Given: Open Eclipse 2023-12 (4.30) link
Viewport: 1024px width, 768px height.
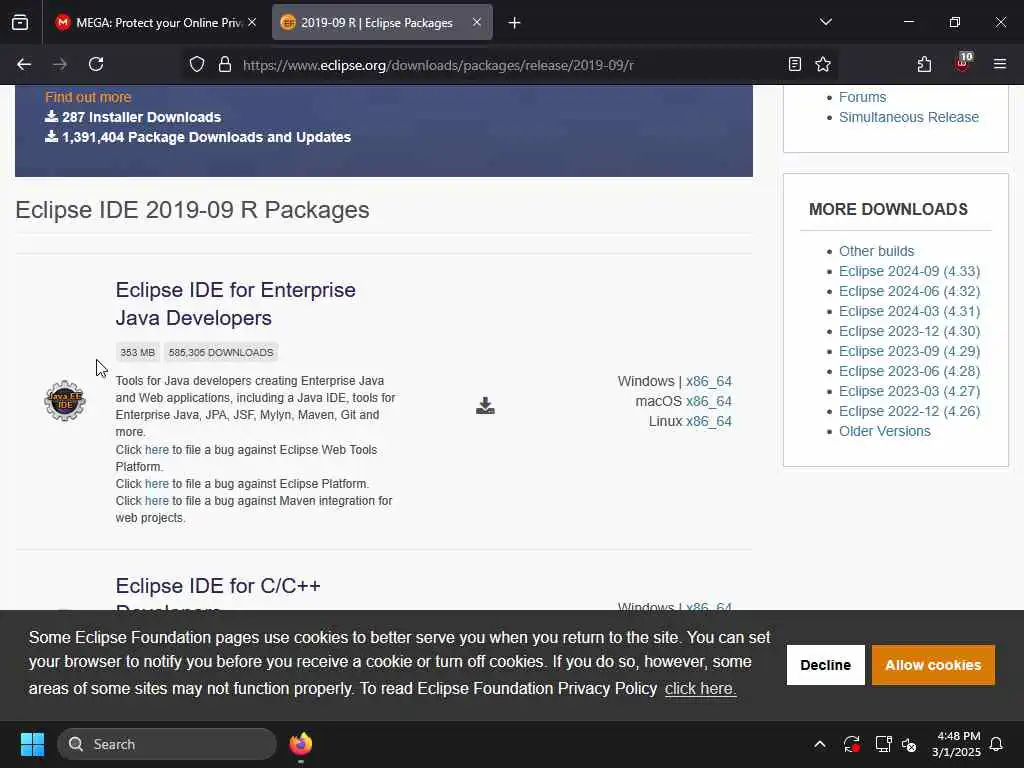Looking at the screenshot, I should pyautogui.click(x=910, y=331).
